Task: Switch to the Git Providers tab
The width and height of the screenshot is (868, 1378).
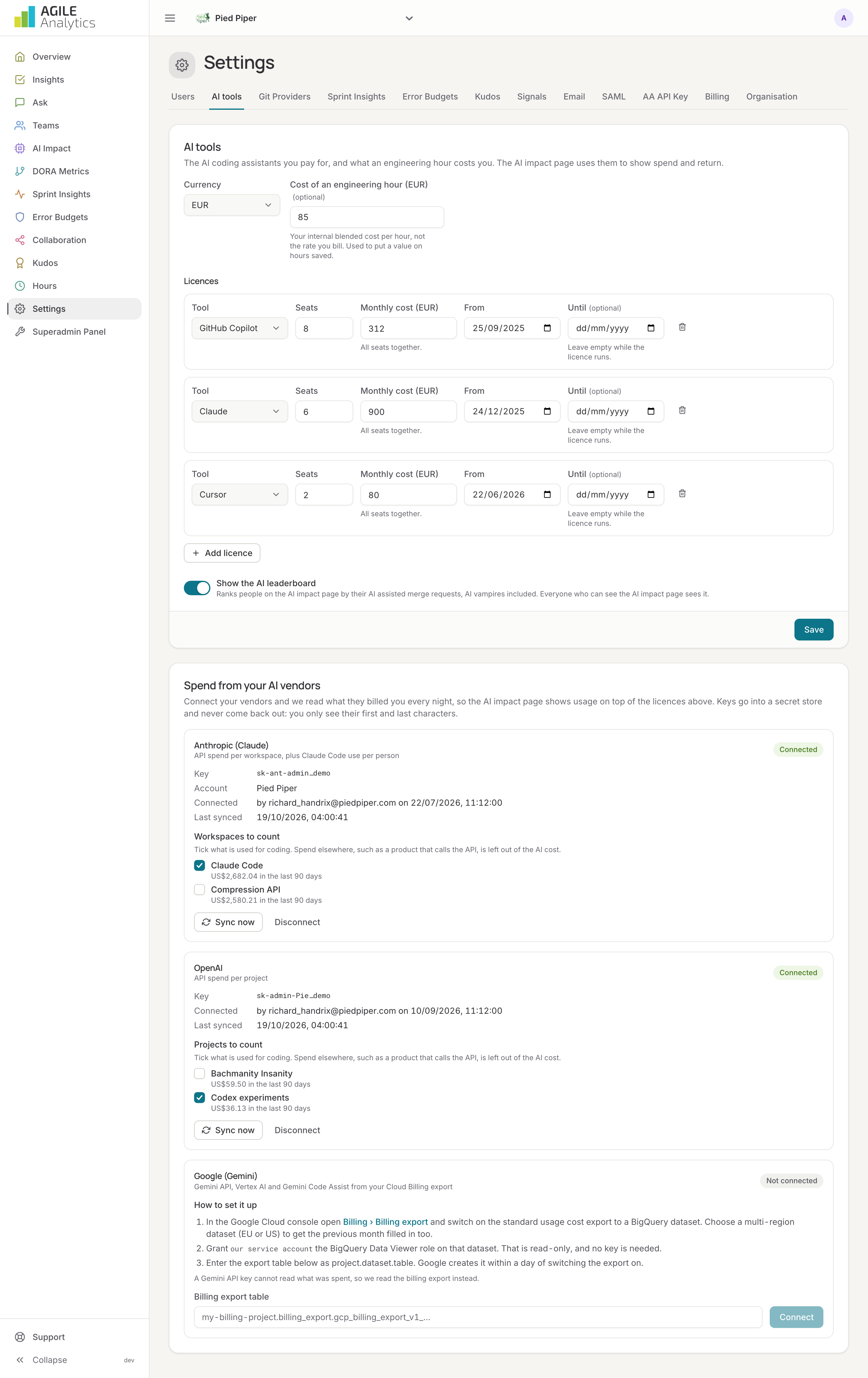Action: click(284, 97)
